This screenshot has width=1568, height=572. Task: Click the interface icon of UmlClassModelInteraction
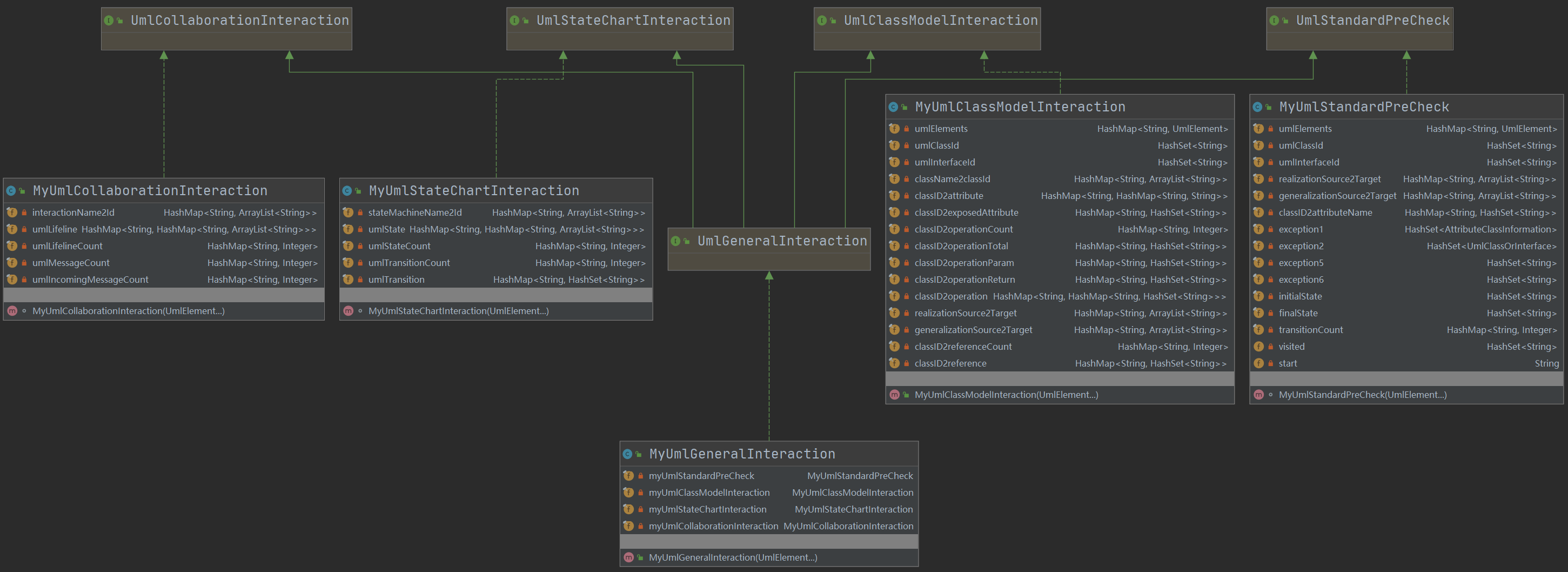click(x=822, y=21)
